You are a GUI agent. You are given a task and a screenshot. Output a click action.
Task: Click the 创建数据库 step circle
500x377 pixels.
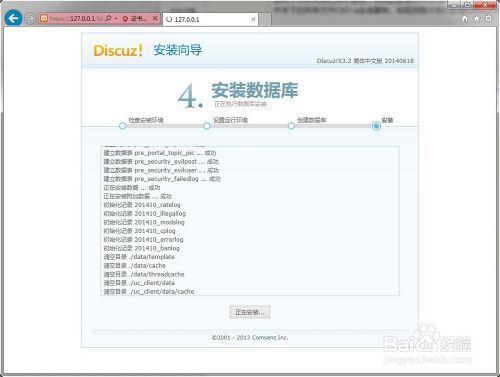(291, 126)
